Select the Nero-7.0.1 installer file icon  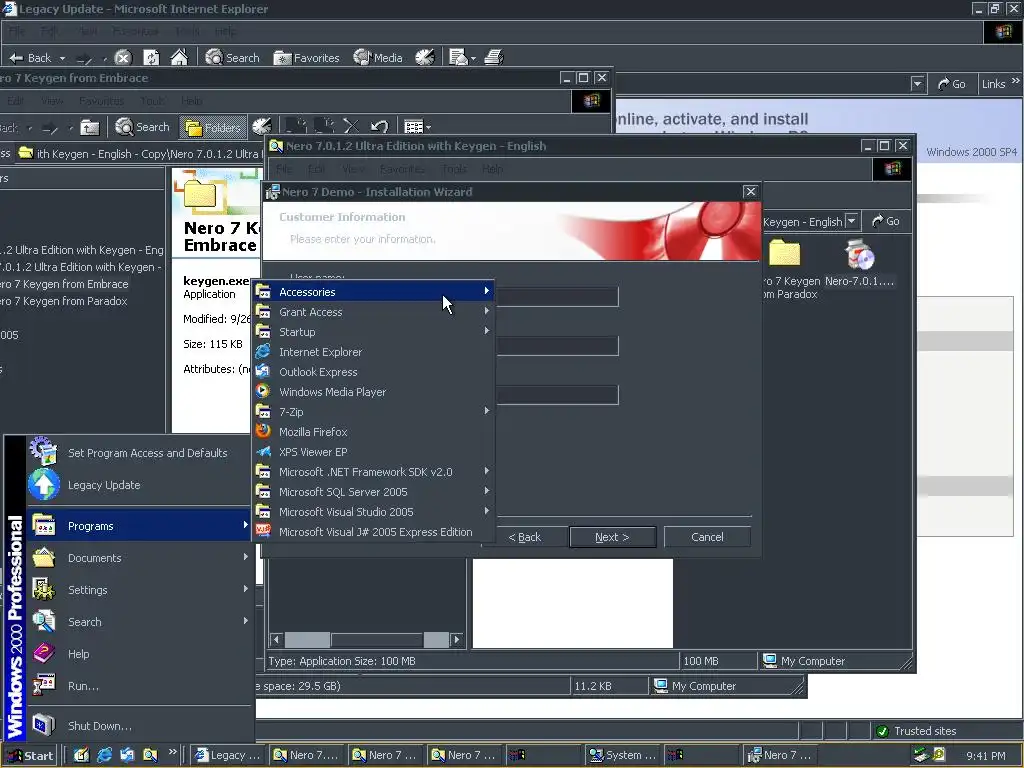(x=859, y=263)
